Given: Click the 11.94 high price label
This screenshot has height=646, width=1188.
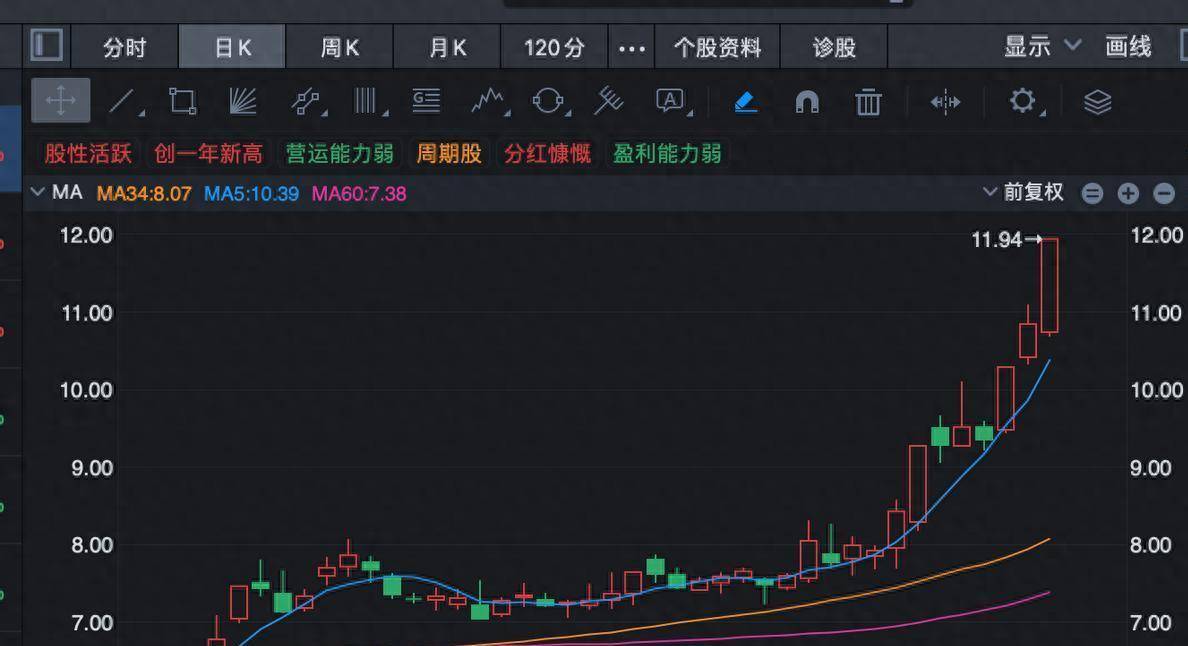Looking at the screenshot, I should click(997, 240).
